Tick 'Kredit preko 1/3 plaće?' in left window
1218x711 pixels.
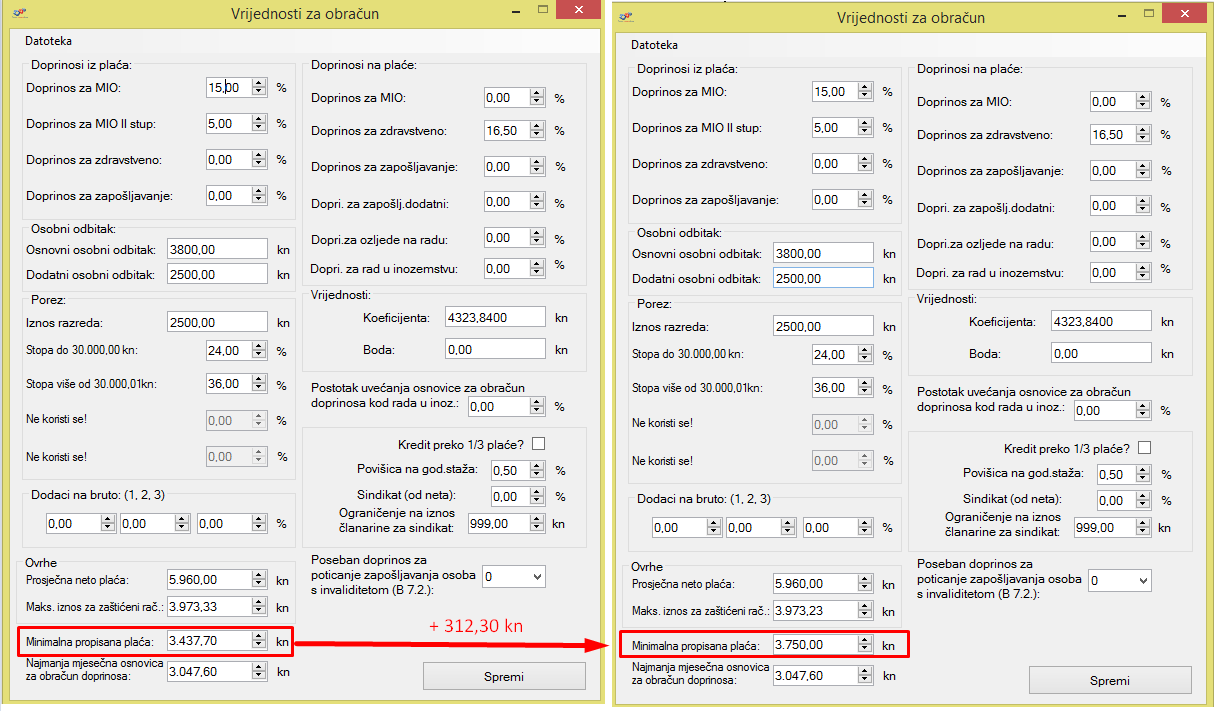point(539,444)
